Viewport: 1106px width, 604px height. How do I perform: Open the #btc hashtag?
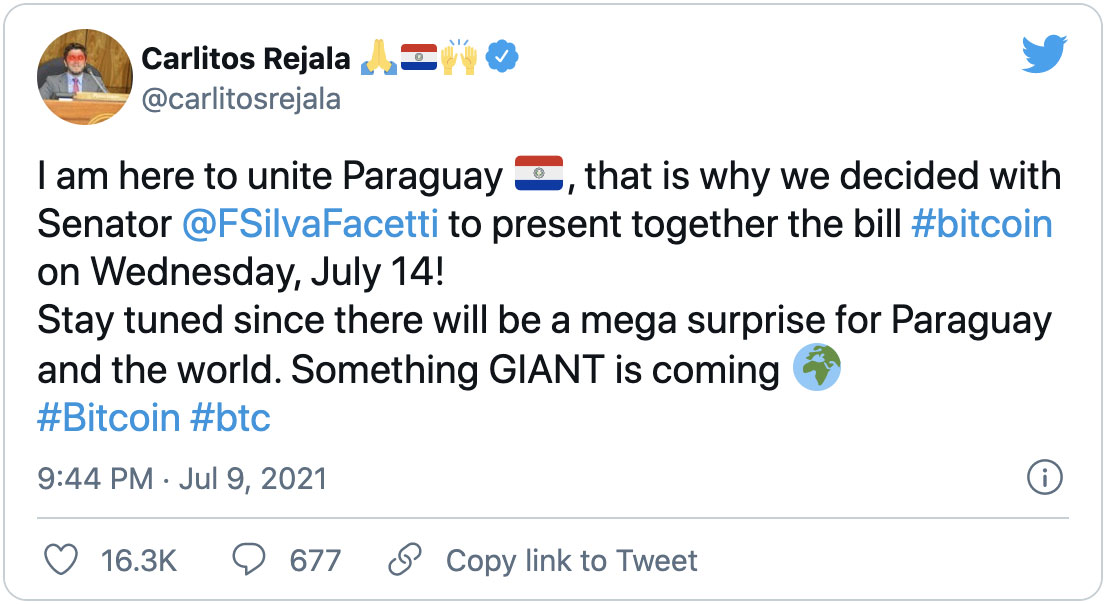tap(230, 418)
